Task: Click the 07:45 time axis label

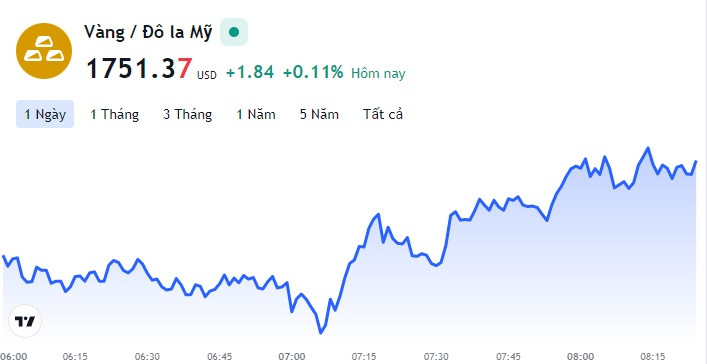Action: (508, 356)
